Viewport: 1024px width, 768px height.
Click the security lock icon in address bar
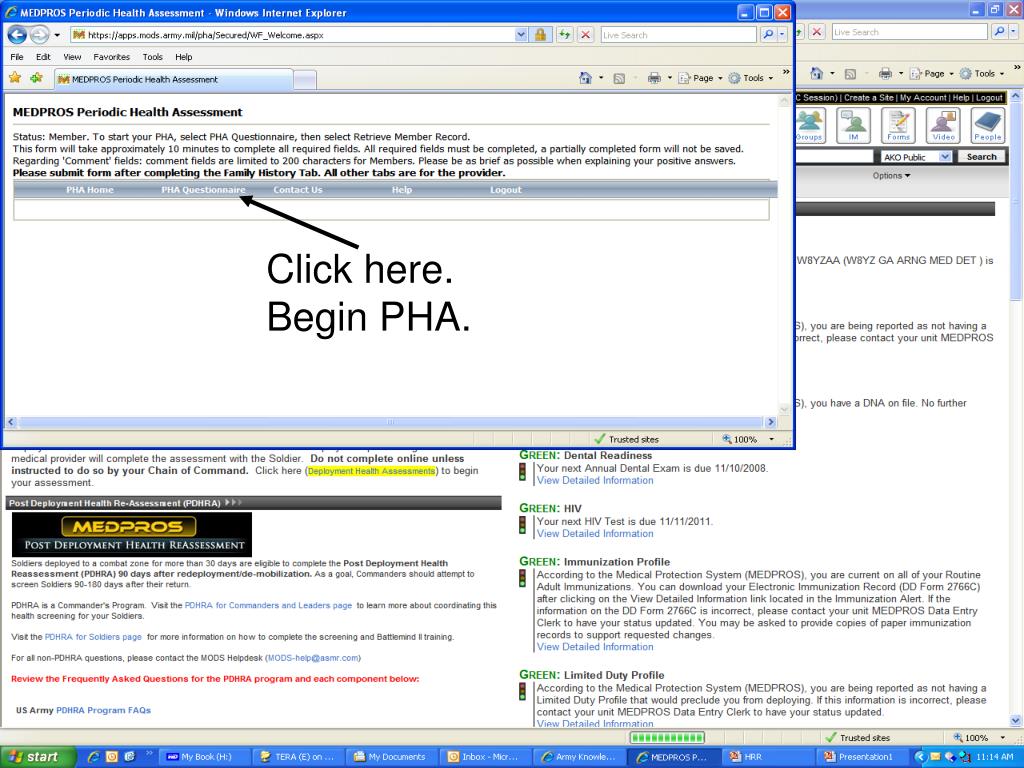(x=541, y=35)
